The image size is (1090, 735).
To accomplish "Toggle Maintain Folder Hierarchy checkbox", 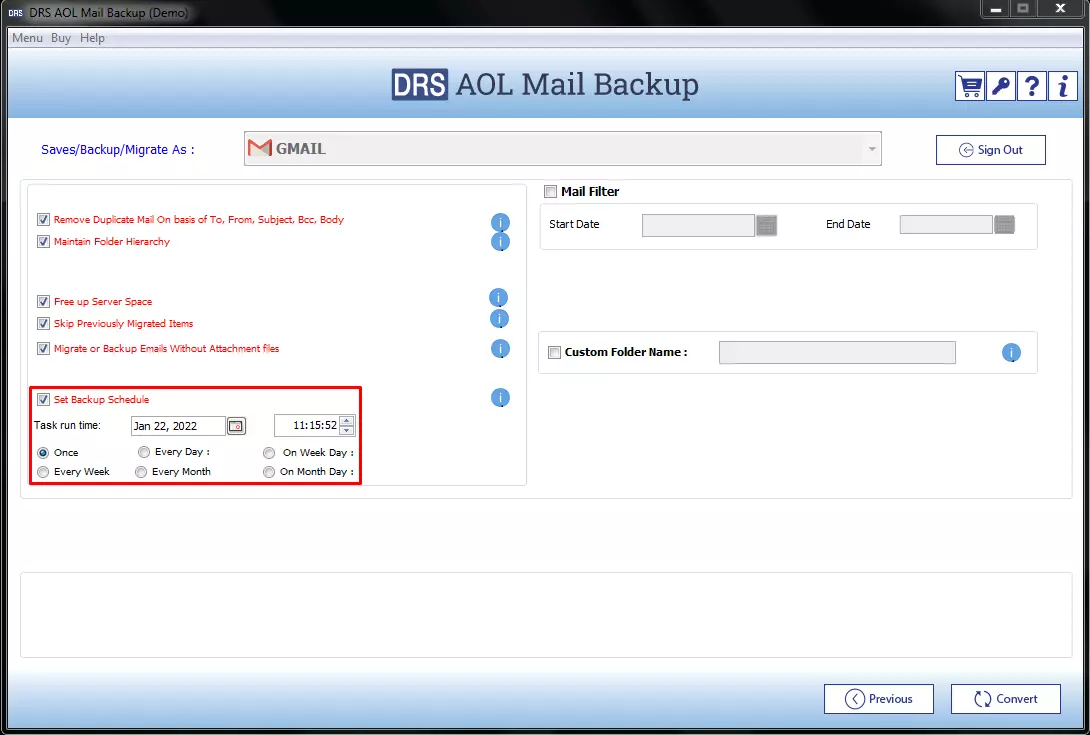I will click(43, 242).
